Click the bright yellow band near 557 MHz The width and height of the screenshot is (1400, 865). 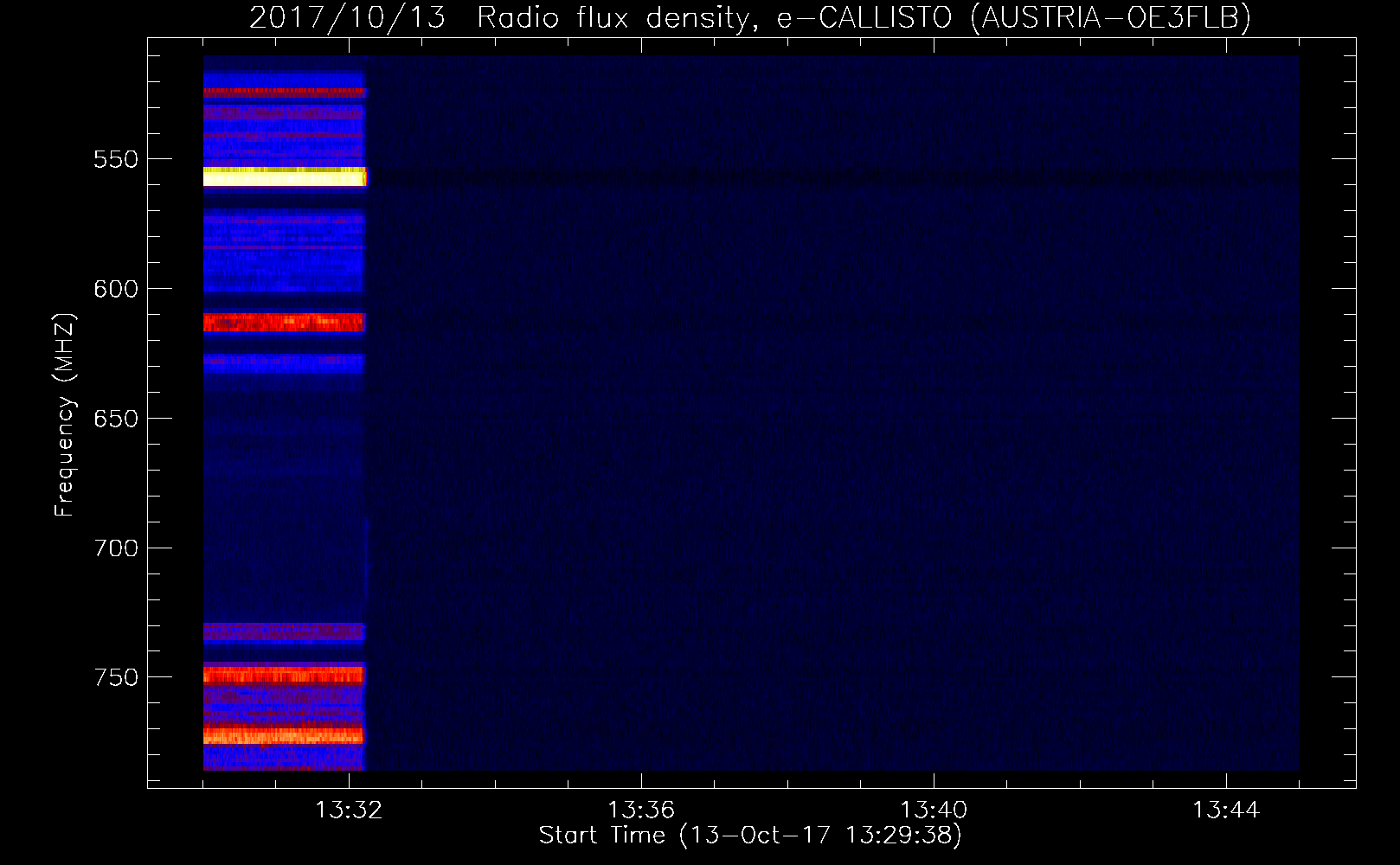[x=285, y=176]
